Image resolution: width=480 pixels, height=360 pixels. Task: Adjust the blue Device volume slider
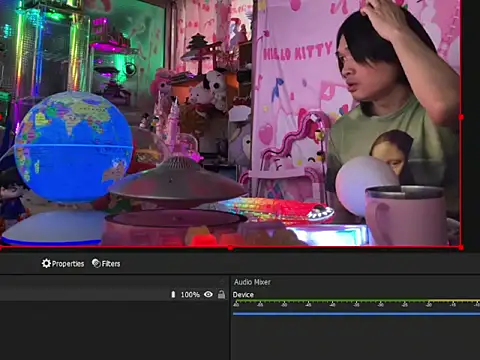pyautogui.click(x=356, y=314)
